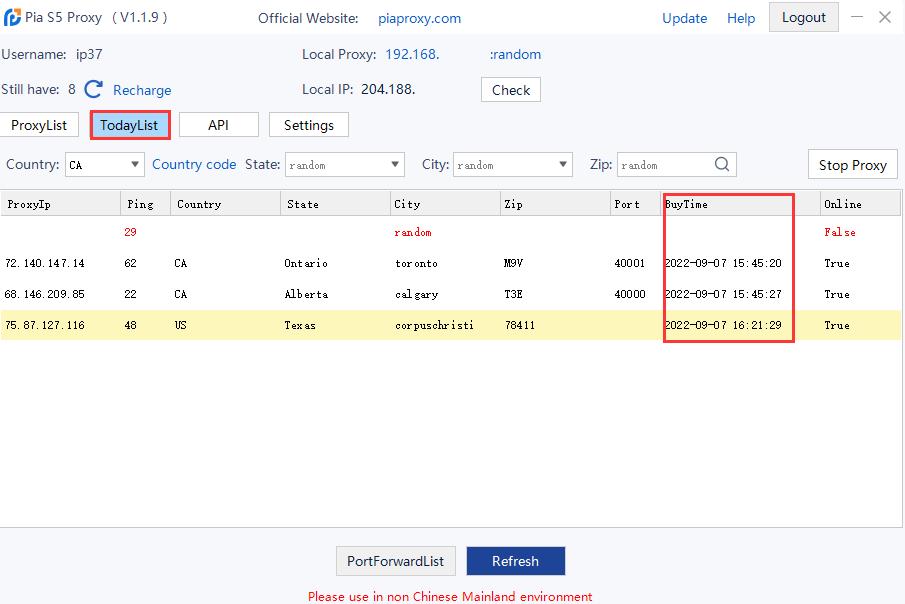
Task: Click the blue Refresh button
Action: (x=515, y=561)
